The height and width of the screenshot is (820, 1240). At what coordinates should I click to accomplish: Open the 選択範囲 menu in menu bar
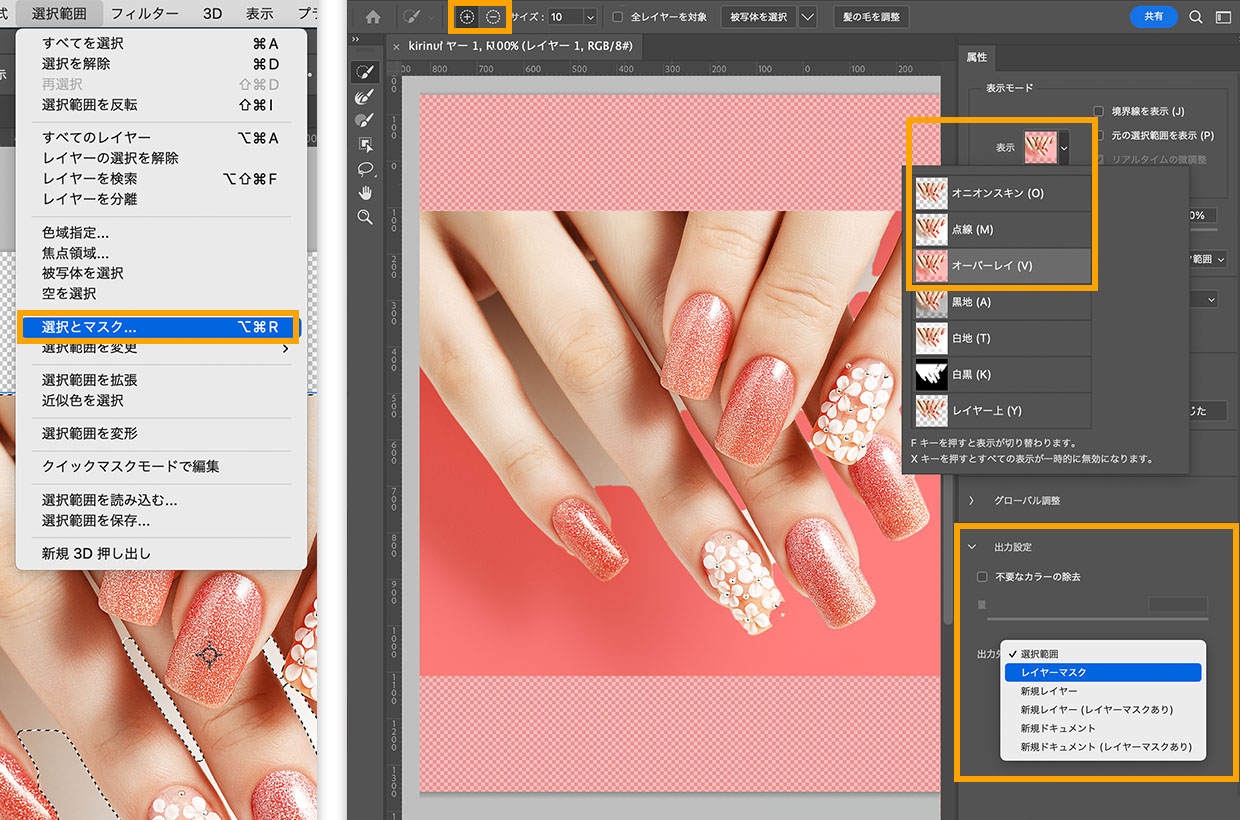coord(59,14)
